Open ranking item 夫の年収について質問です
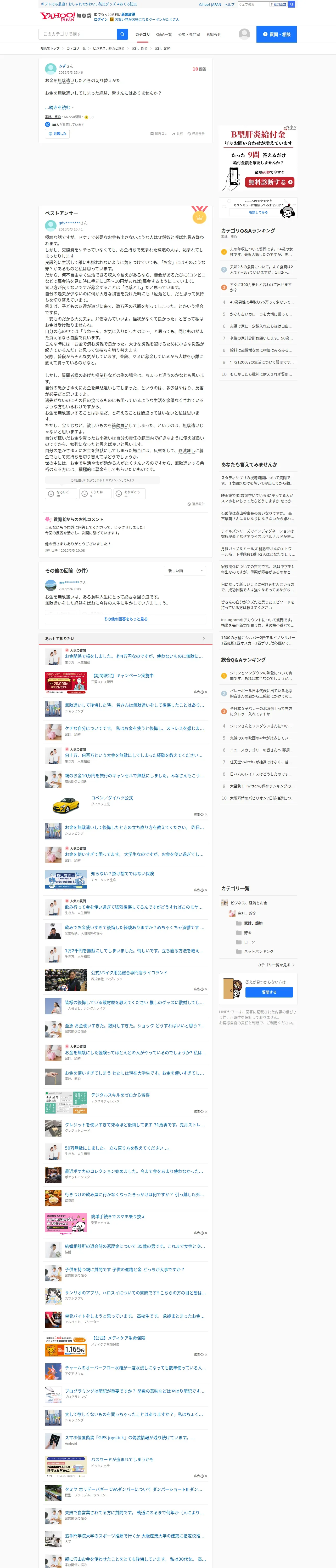The height and width of the screenshot is (1568, 336). 261,252
